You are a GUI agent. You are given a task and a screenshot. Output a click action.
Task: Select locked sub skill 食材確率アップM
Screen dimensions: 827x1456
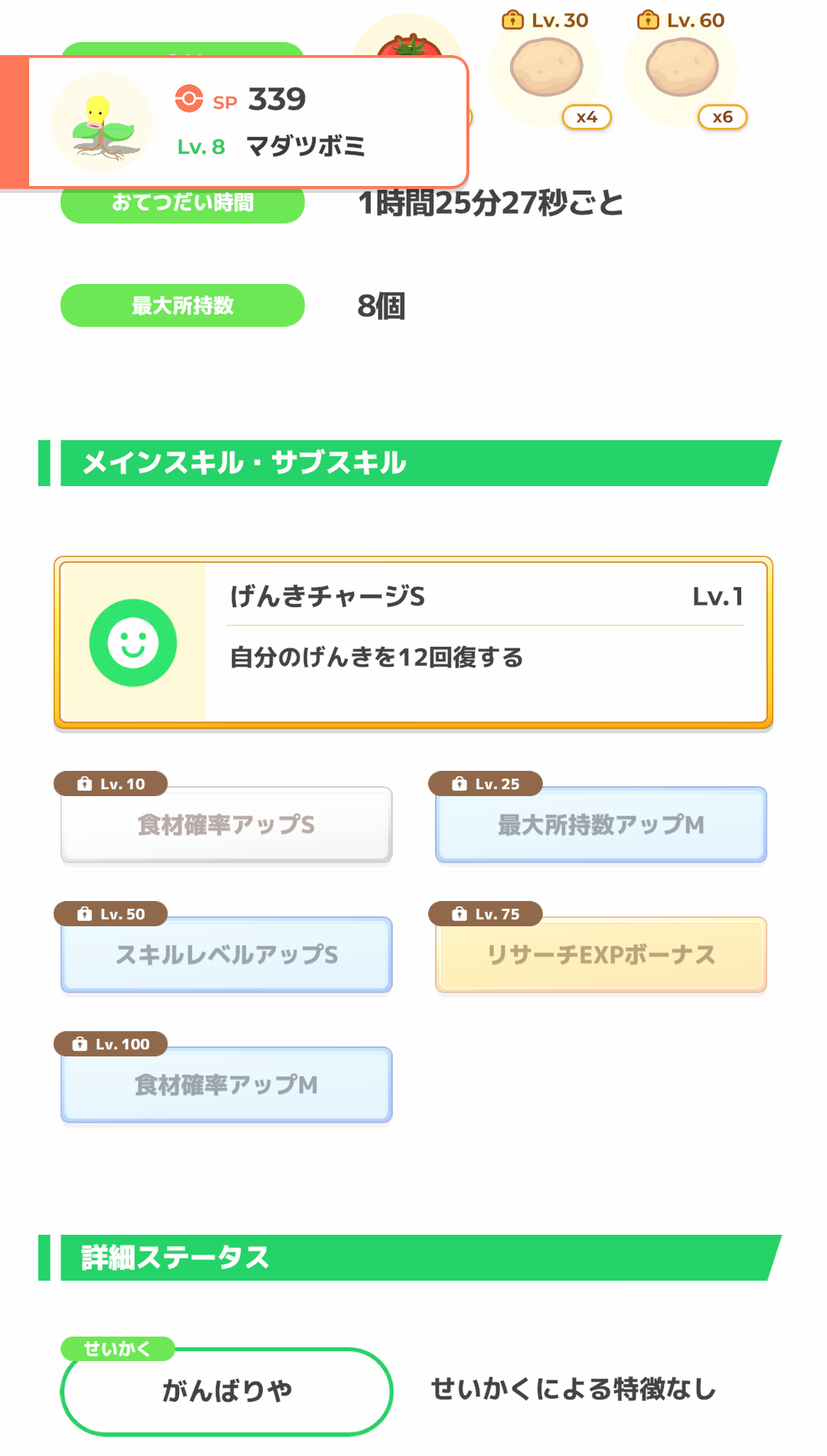coord(227,1085)
